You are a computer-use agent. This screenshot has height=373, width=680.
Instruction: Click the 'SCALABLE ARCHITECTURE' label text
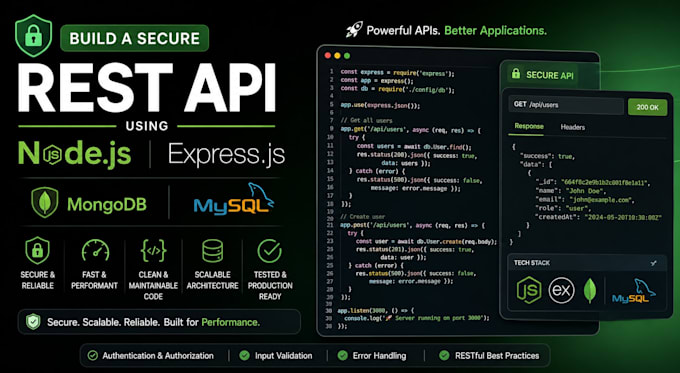coord(212,280)
